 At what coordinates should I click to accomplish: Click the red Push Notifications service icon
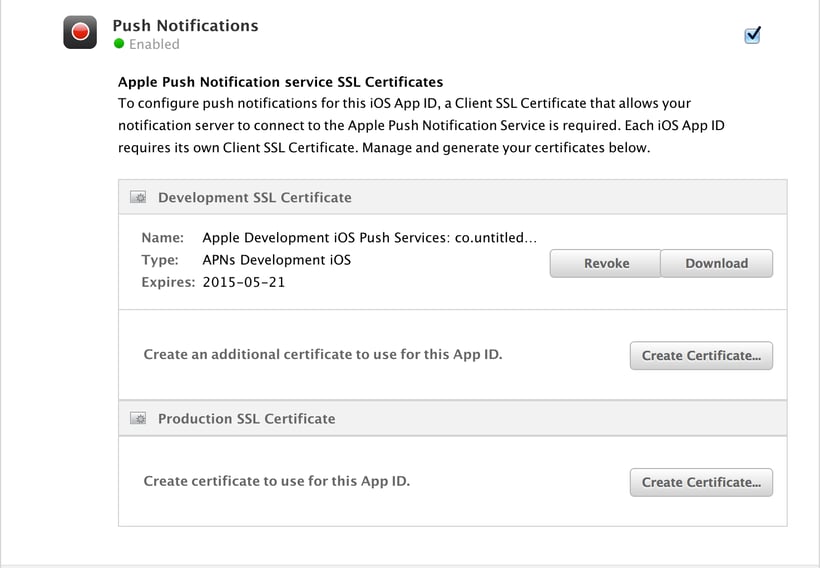(80, 33)
